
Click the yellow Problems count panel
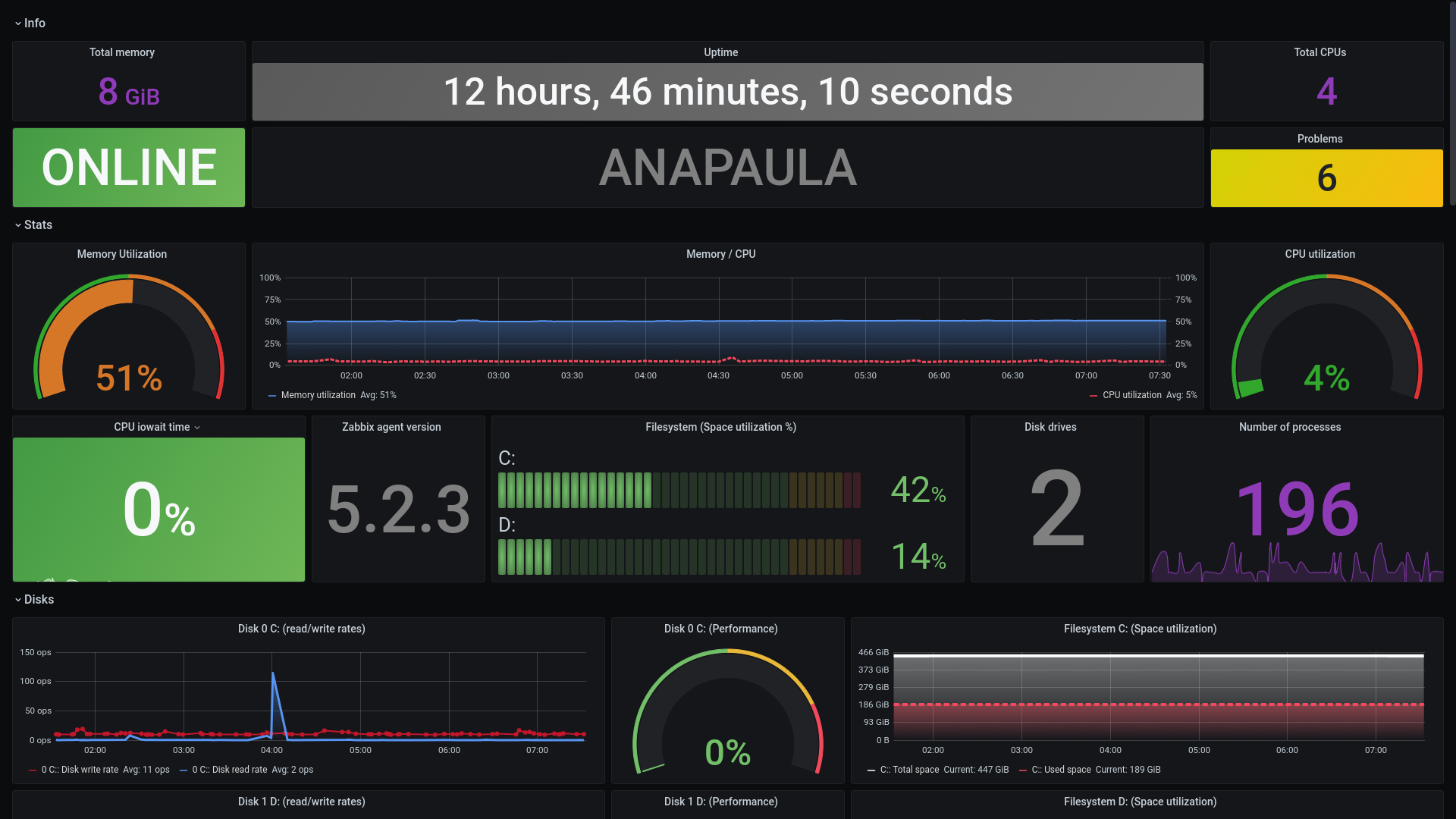click(x=1326, y=178)
